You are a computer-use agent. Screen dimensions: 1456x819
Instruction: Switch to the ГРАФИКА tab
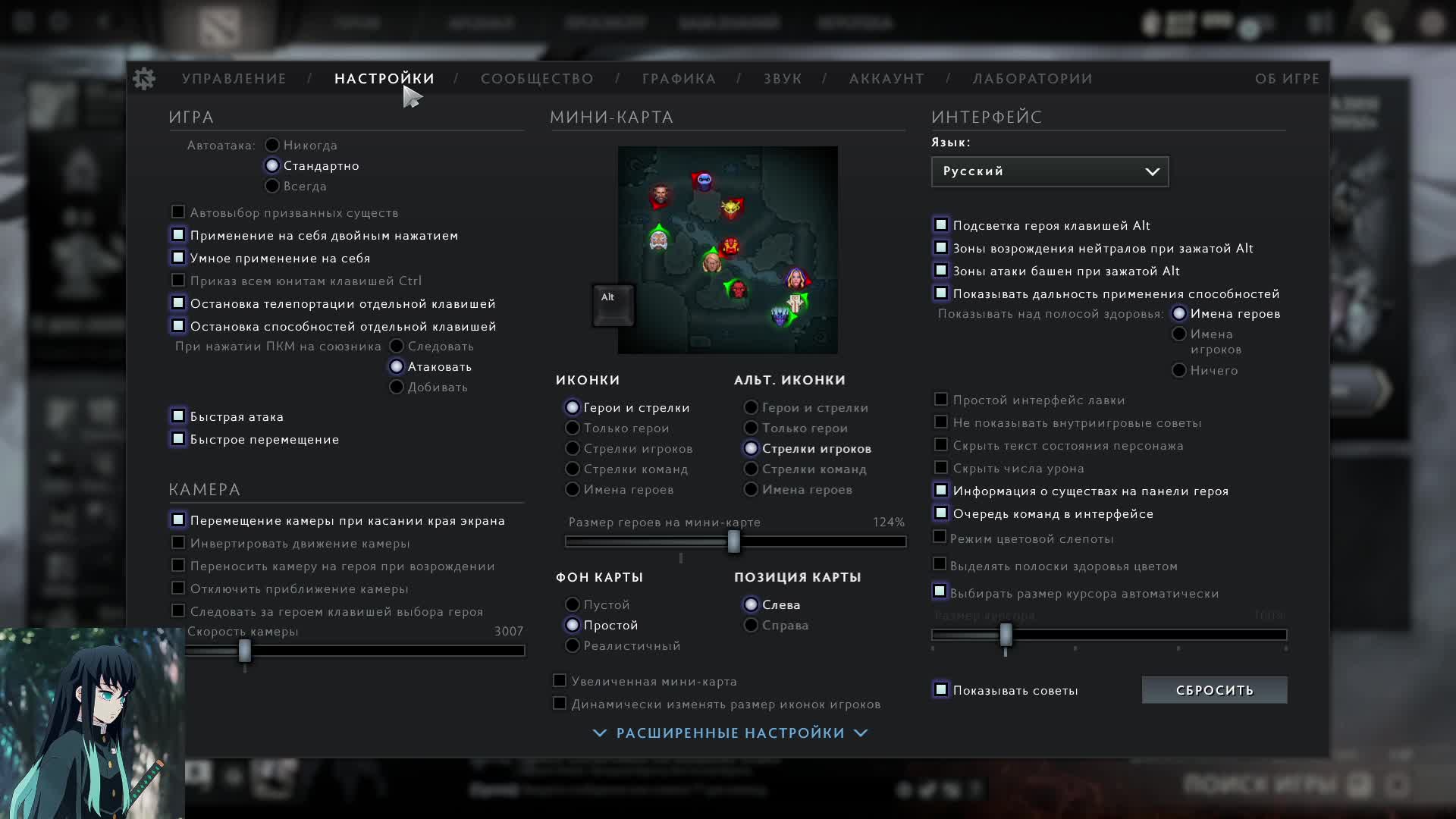pos(679,79)
